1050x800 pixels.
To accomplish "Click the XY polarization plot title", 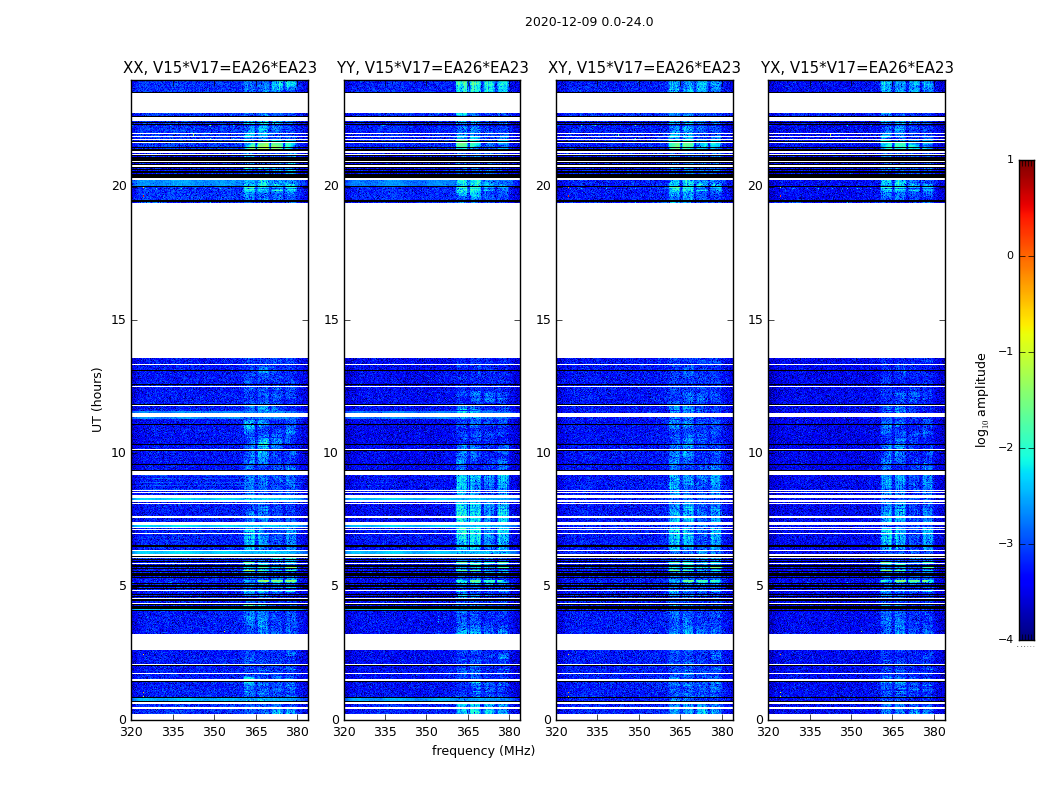I will (x=644, y=68).
